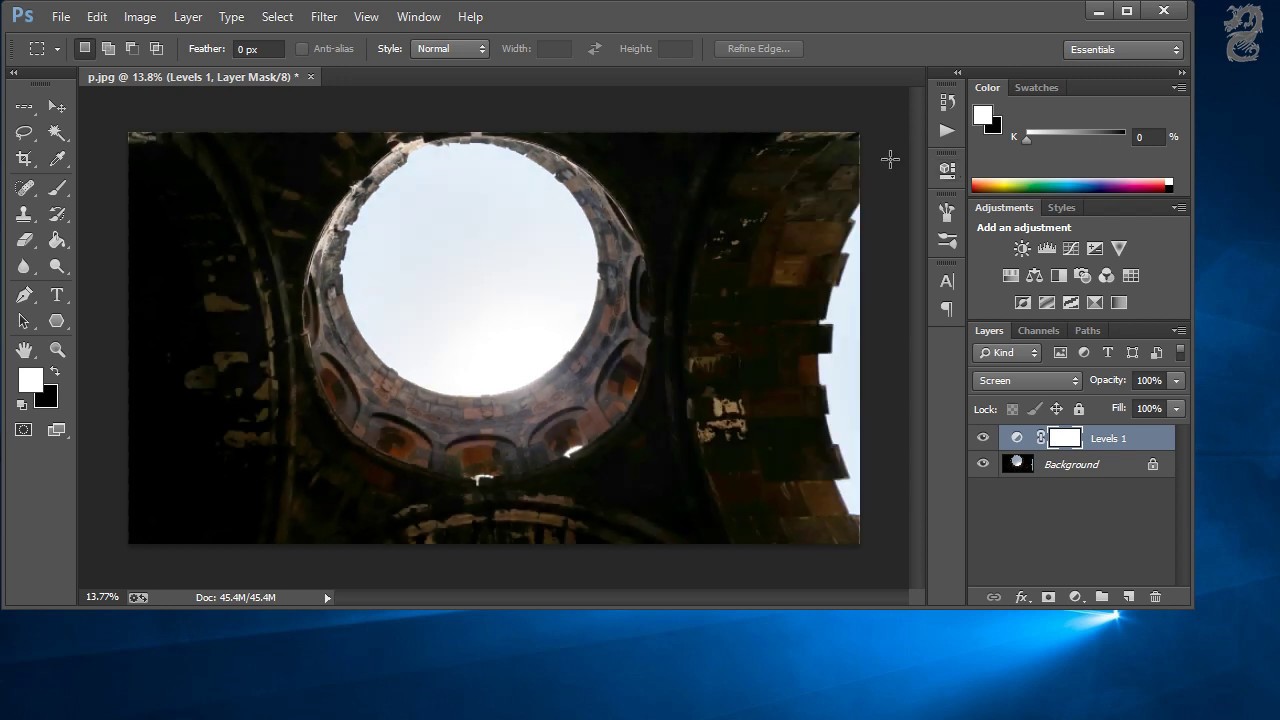Select the Hand tool

(x=24, y=350)
